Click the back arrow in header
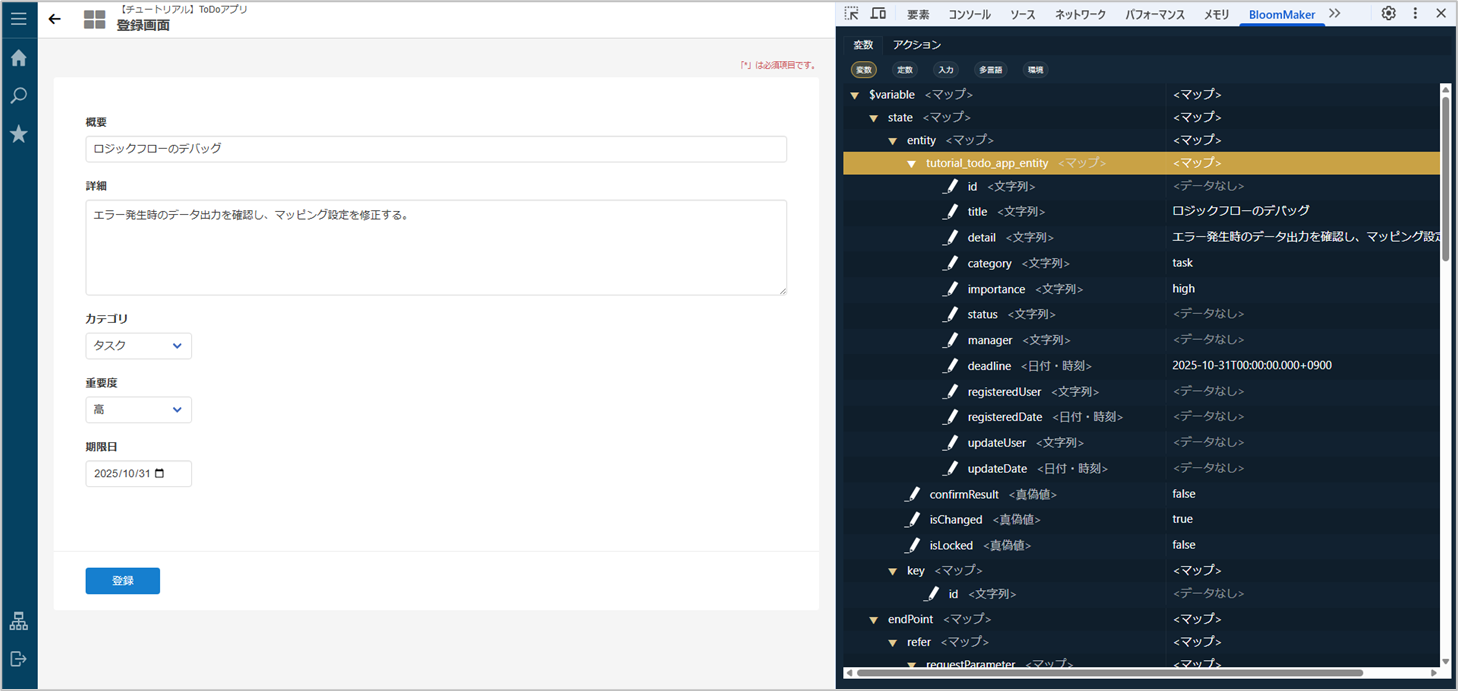This screenshot has height=691, width=1459. pyautogui.click(x=55, y=19)
